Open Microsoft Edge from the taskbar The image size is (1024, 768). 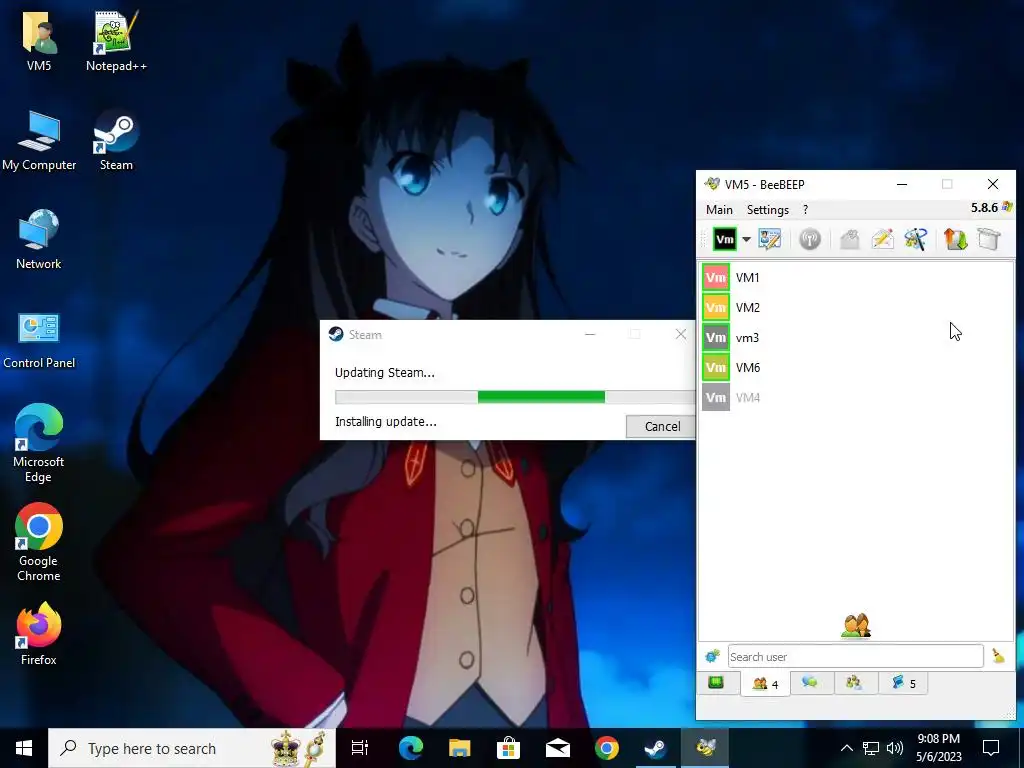pos(411,748)
